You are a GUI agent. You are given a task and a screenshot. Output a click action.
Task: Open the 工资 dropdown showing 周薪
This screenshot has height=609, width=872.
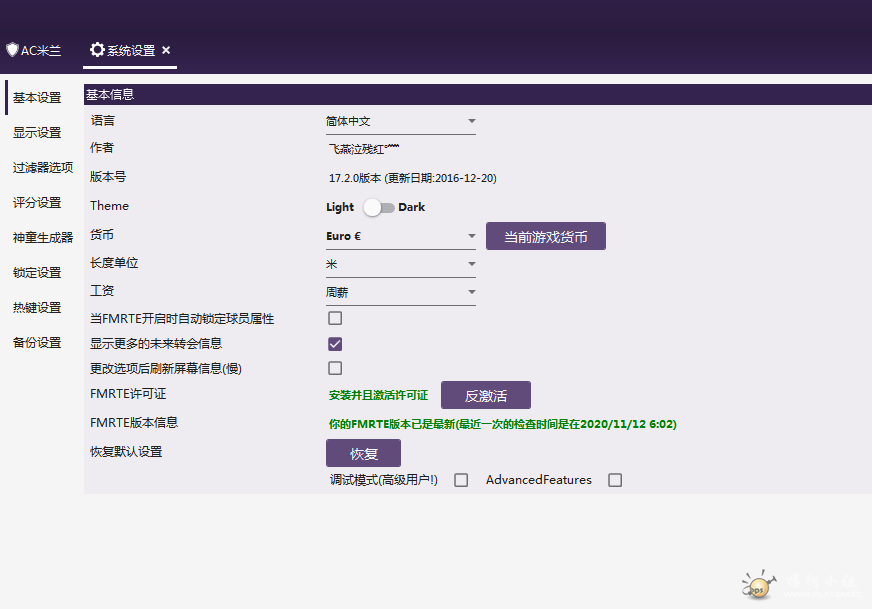pos(401,293)
